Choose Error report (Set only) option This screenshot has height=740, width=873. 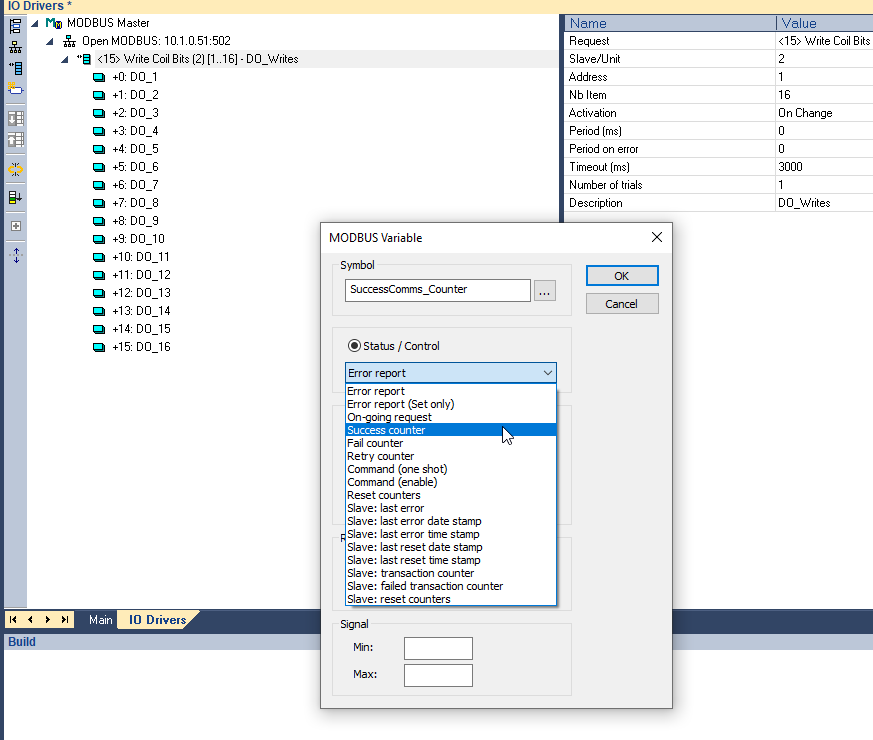click(450, 404)
